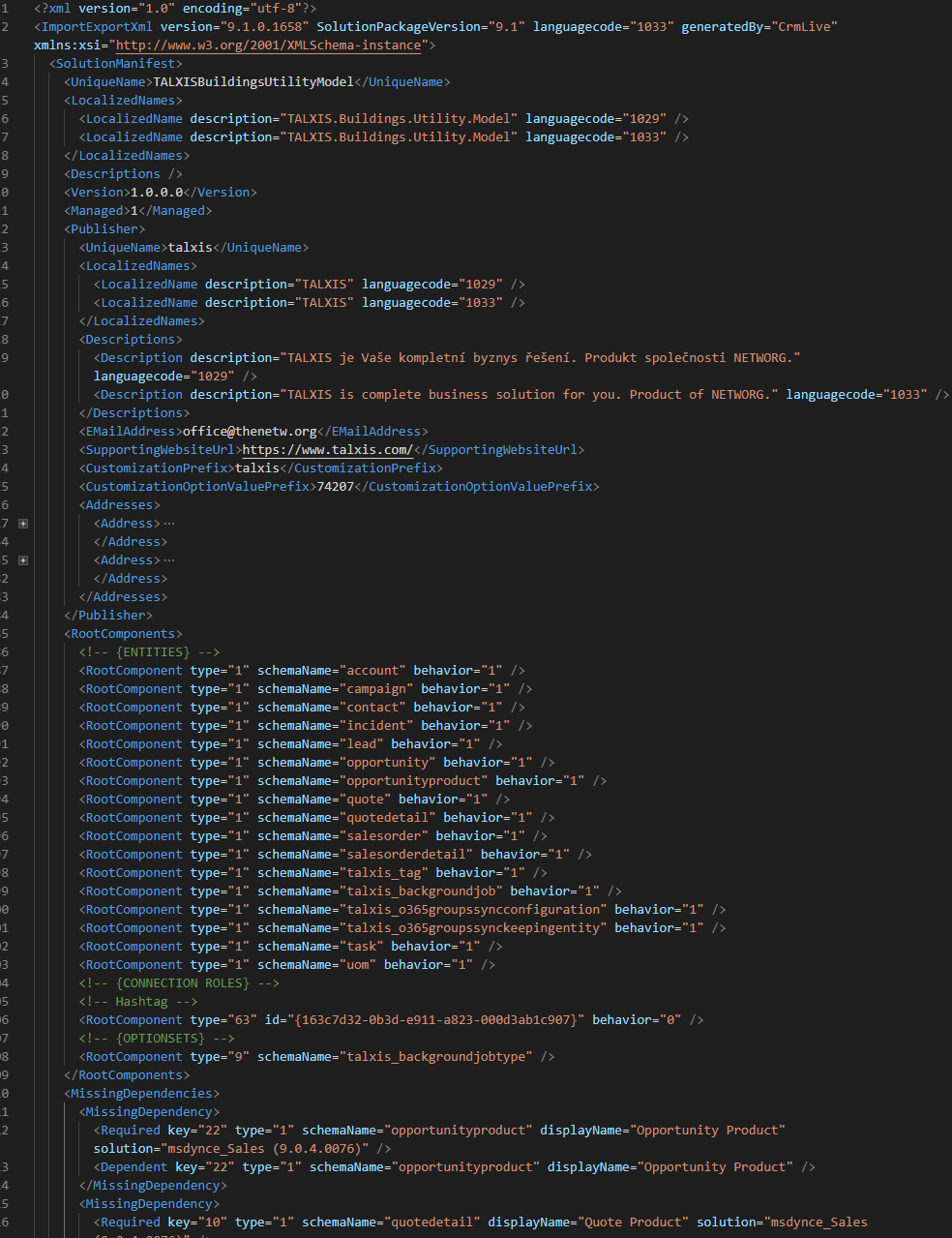Screen dimensions: 952x1238
Task: Click the schemaName value "account"
Action: pyautogui.click(x=372, y=671)
